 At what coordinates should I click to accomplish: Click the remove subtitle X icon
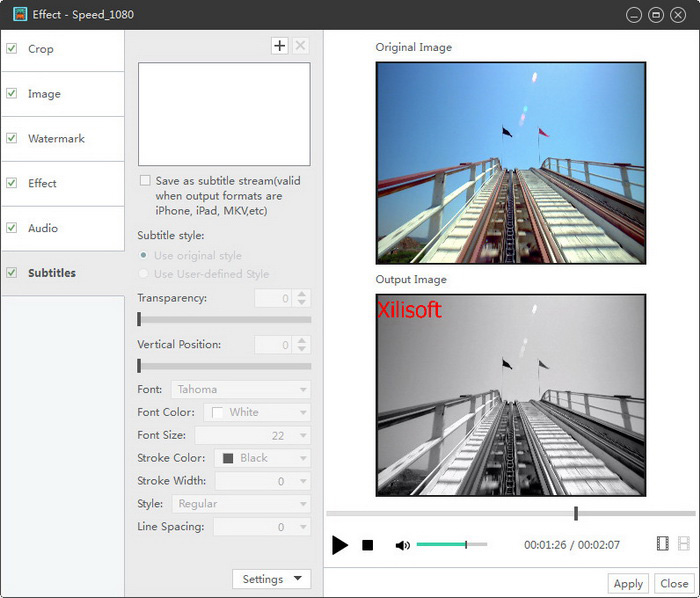(301, 46)
